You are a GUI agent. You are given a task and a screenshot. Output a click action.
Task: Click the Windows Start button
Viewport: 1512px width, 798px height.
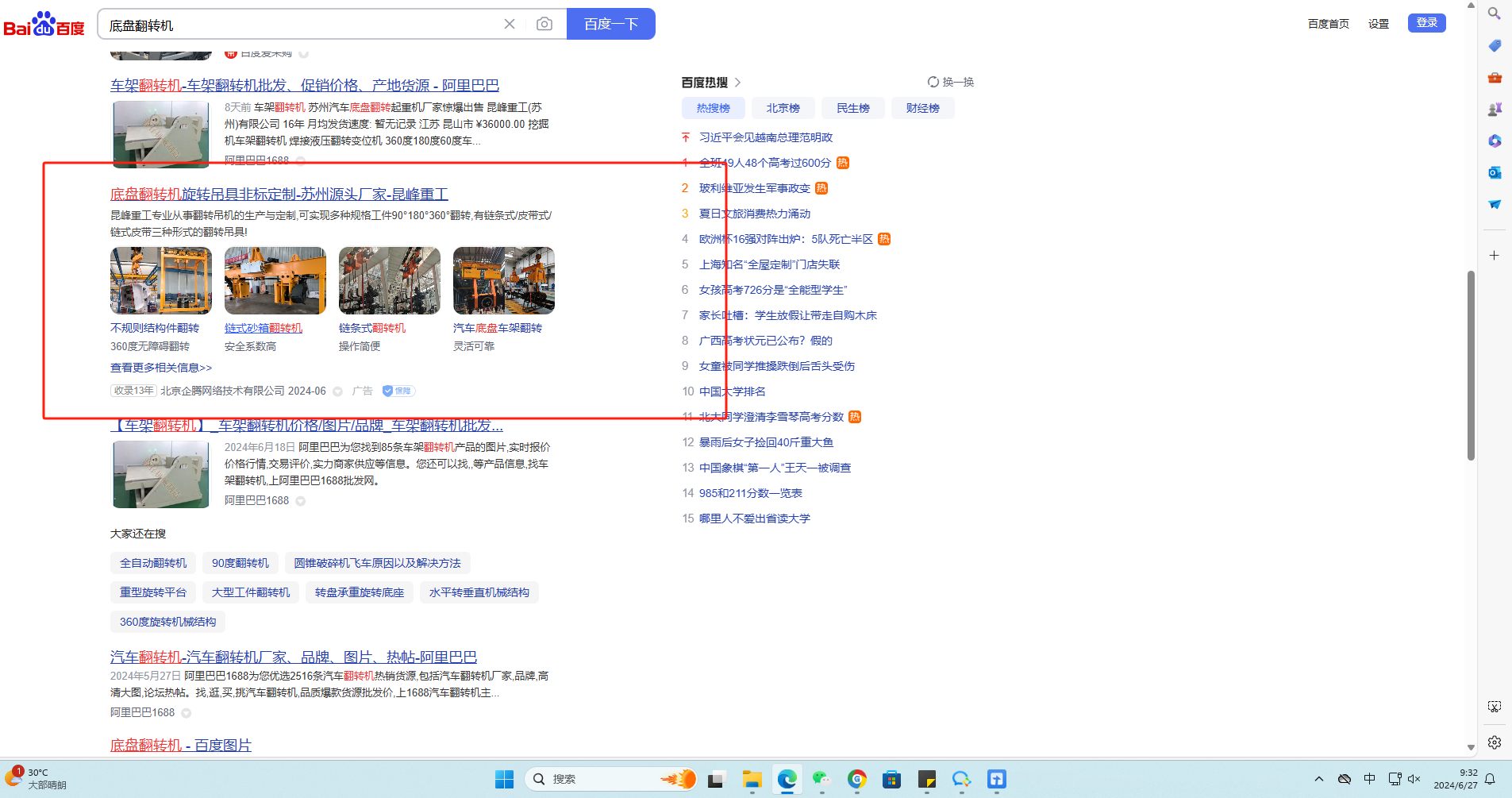click(504, 779)
